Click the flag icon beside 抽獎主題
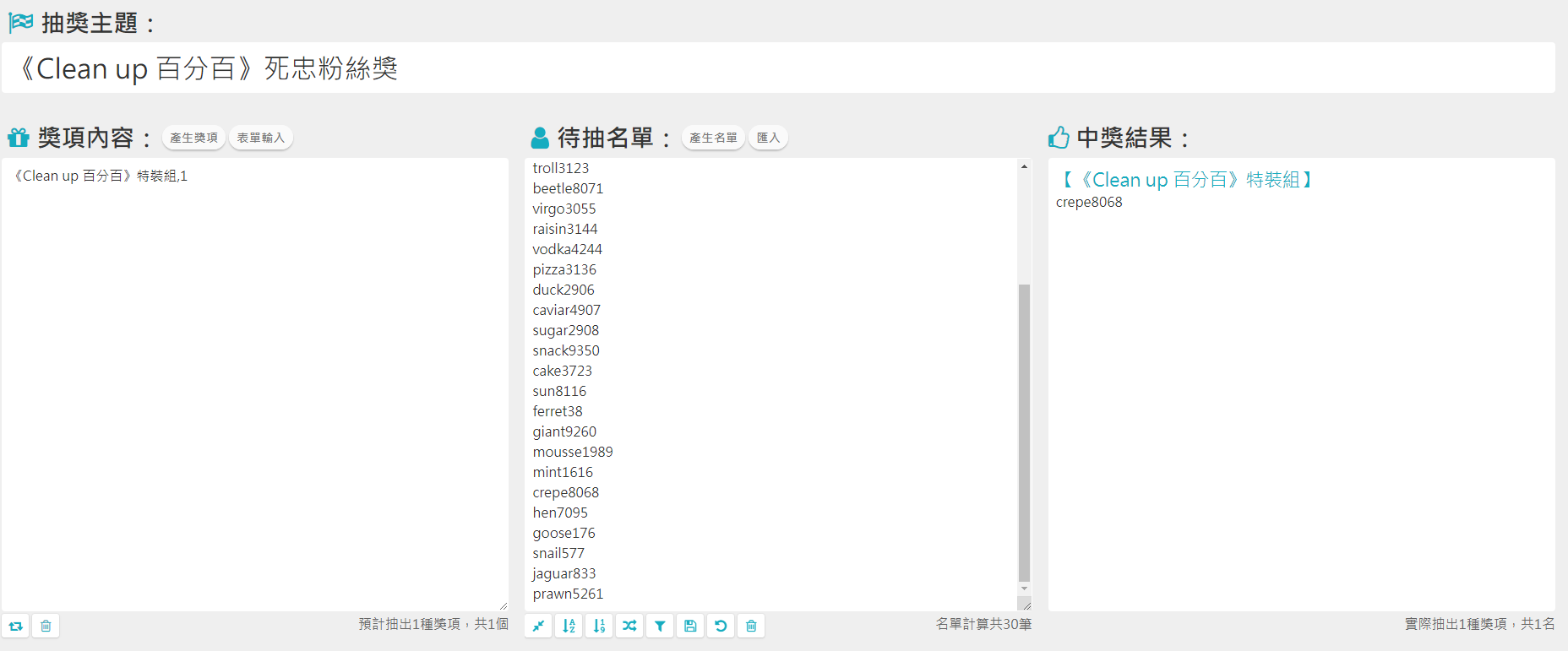This screenshot has height=651, width=1568. 20,23
